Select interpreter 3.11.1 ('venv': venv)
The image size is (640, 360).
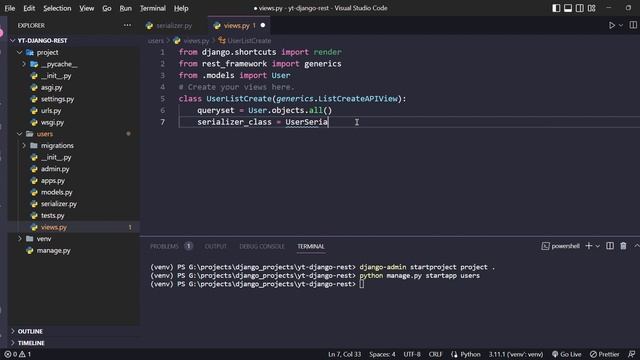pyautogui.click(x=516, y=354)
